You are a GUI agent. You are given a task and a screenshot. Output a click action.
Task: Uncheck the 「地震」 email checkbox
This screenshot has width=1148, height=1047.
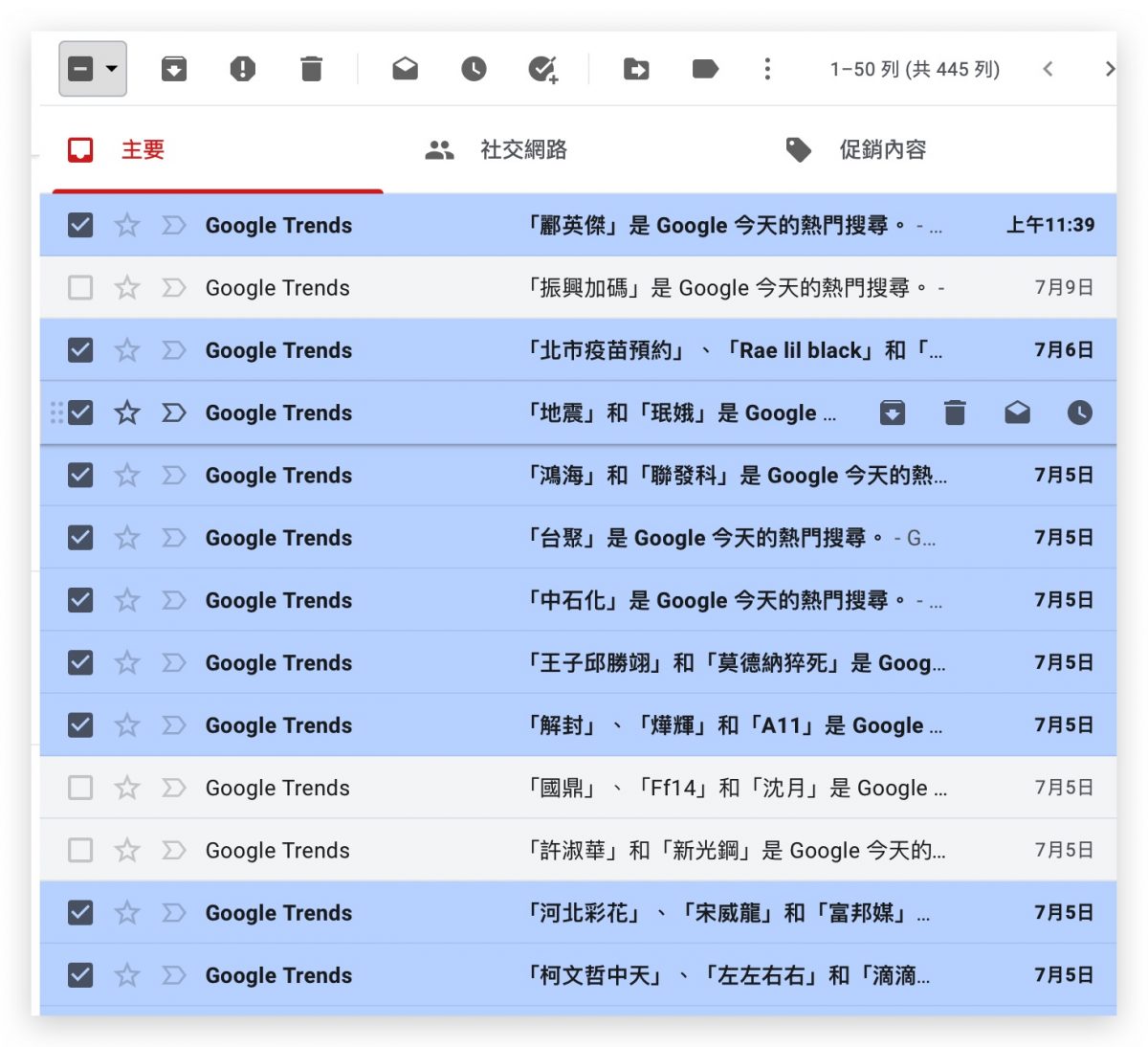80,412
